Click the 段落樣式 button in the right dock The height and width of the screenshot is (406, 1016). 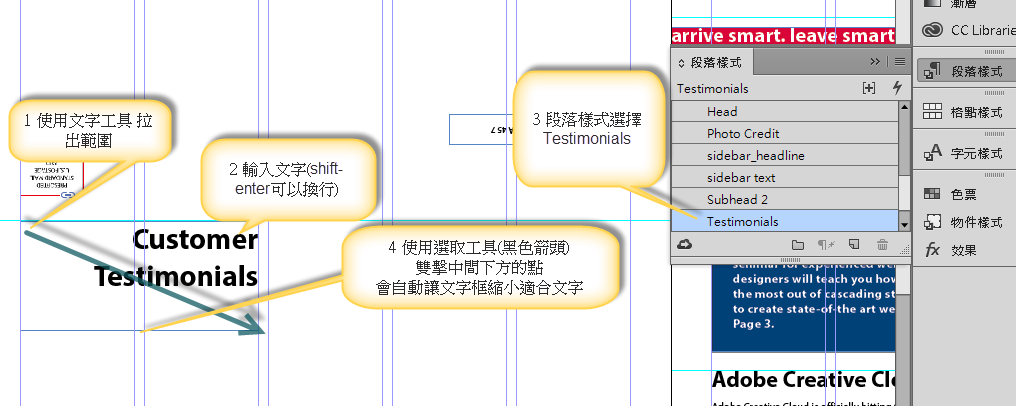tap(964, 71)
